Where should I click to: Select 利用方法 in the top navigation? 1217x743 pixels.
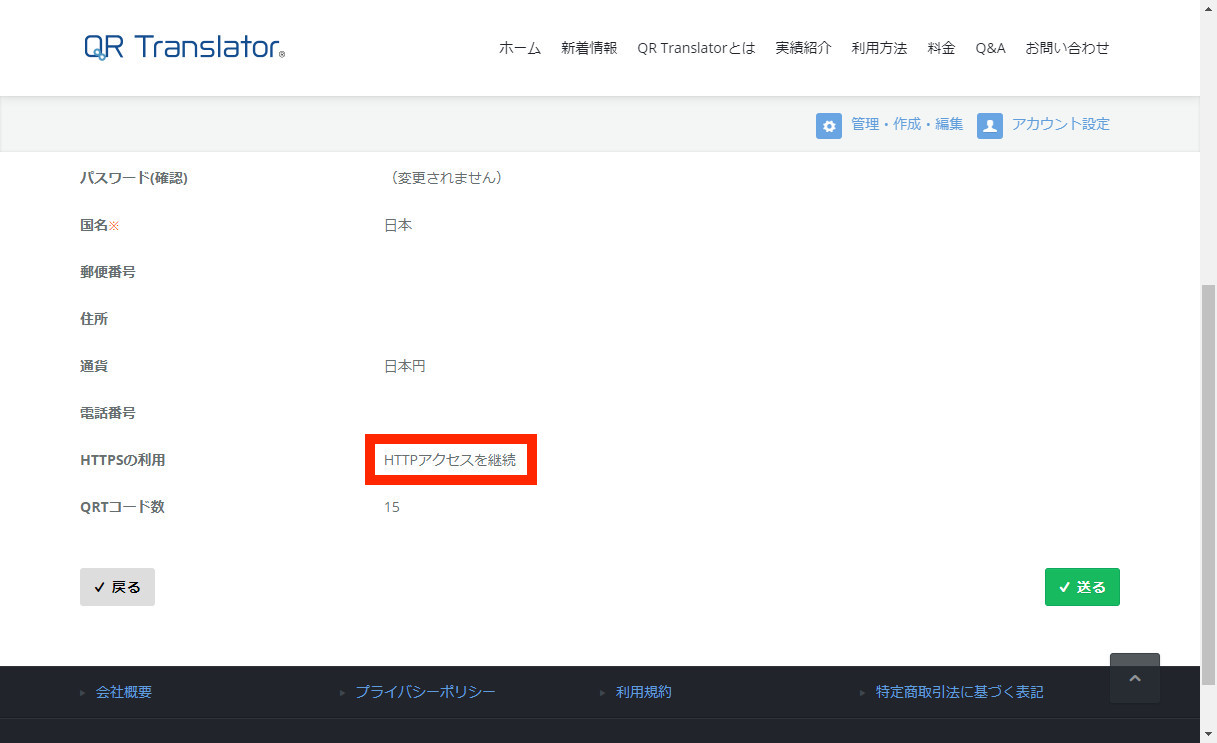(879, 48)
